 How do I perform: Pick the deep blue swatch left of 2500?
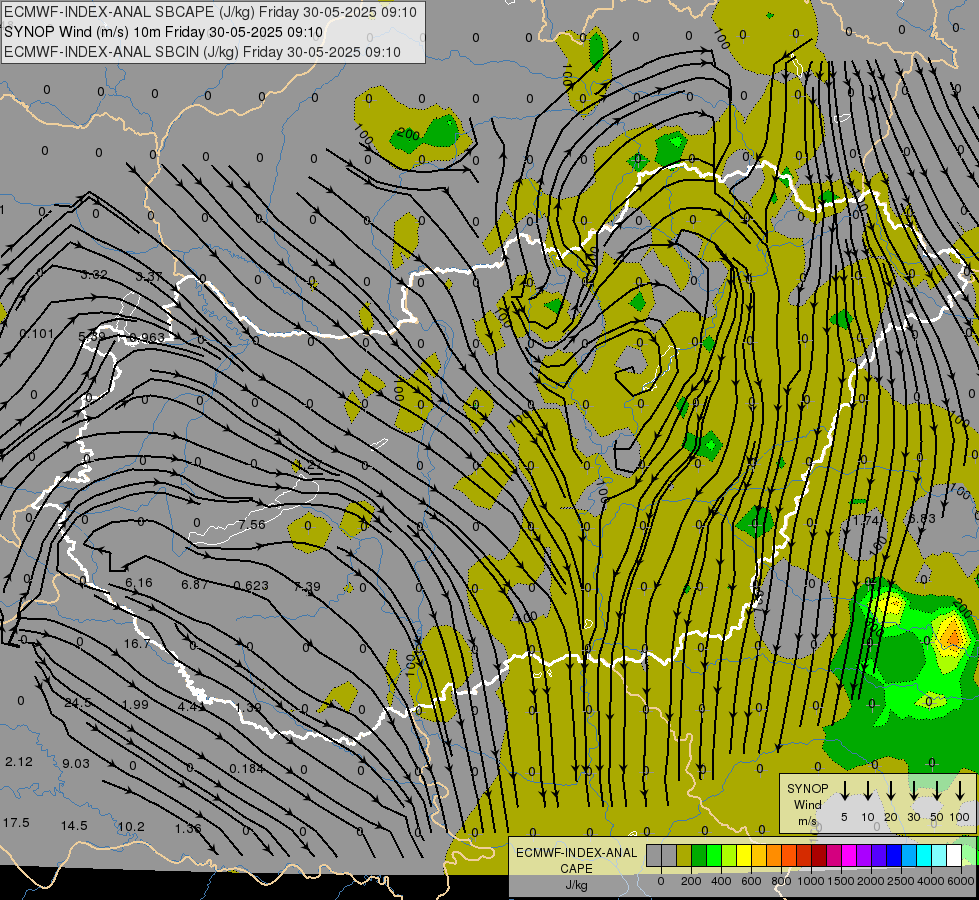click(894, 856)
